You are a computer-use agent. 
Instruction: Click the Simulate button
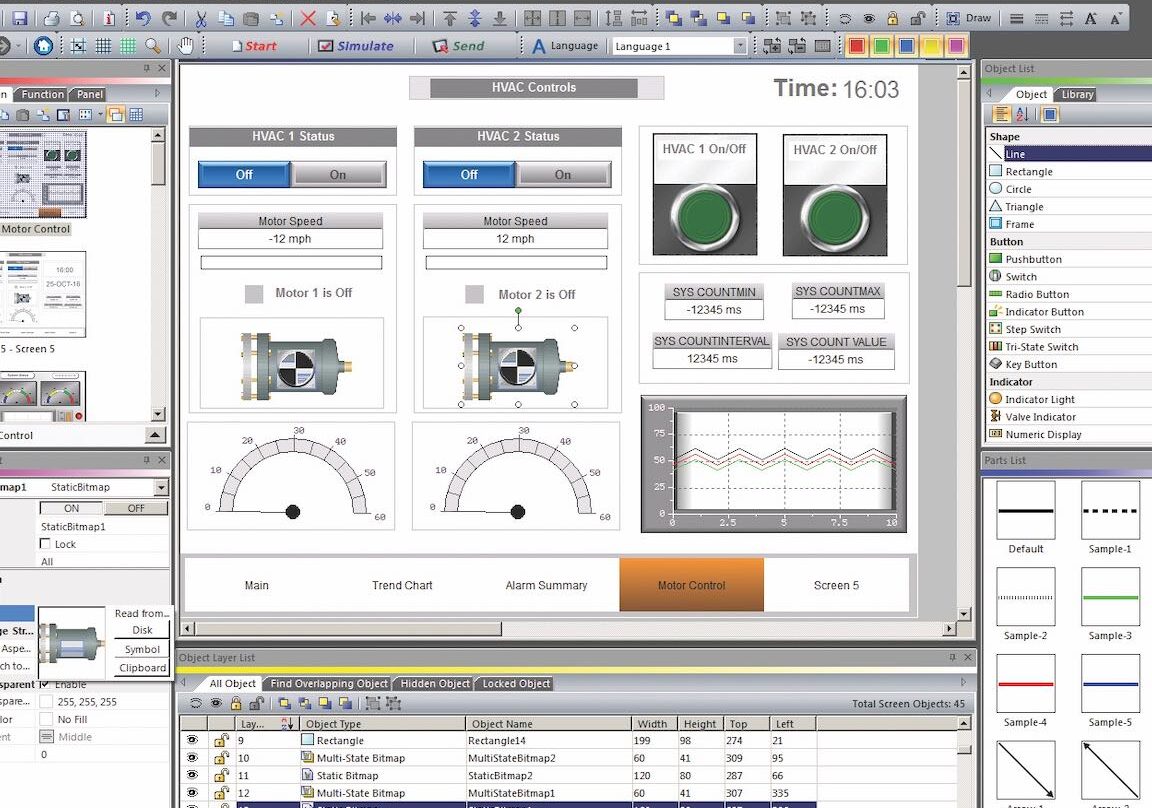tap(355, 46)
